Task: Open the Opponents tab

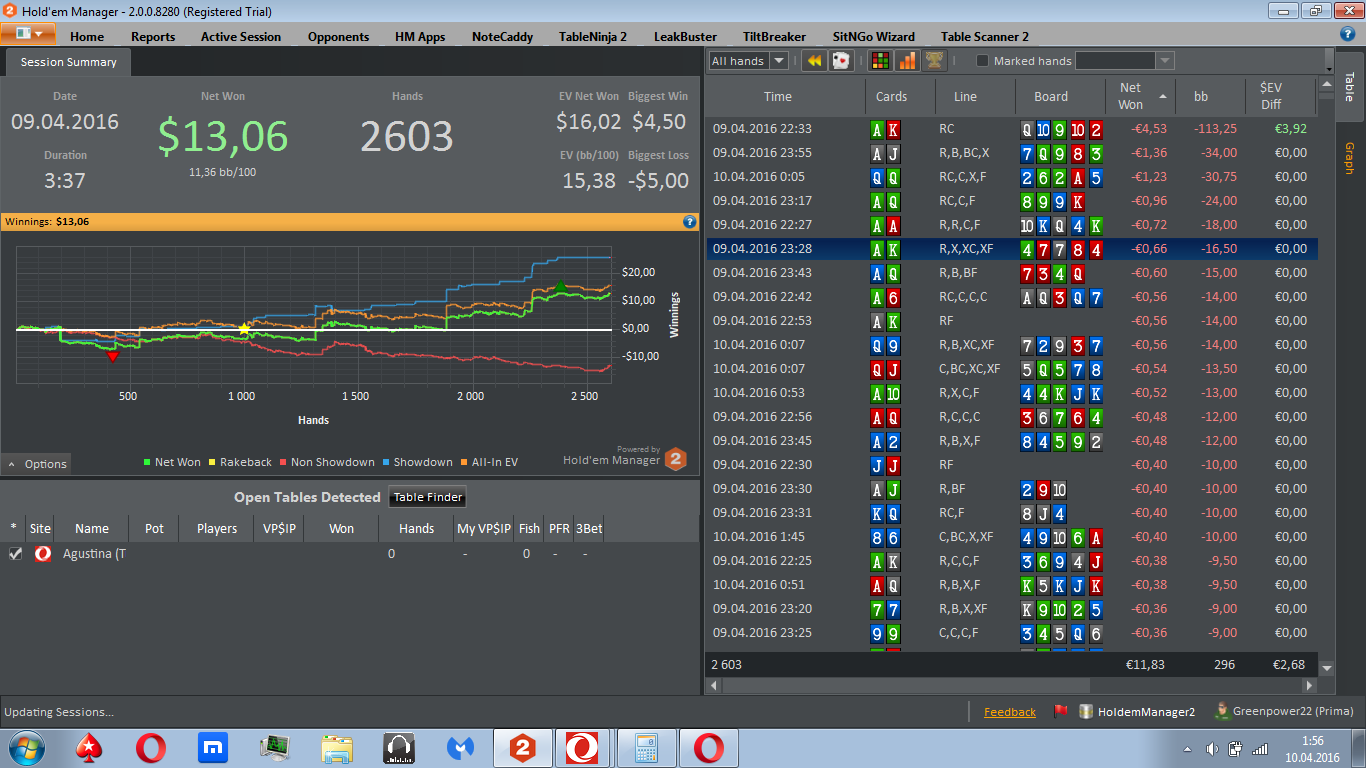Action: pyautogui.click(x=338, y=36)
